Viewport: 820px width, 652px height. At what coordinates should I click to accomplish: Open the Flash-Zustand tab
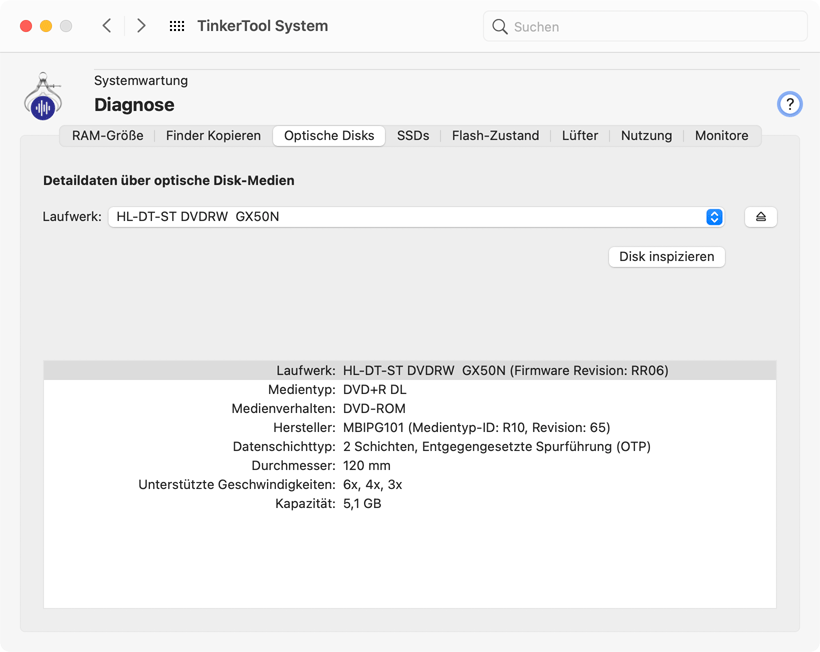pos(495,135)
